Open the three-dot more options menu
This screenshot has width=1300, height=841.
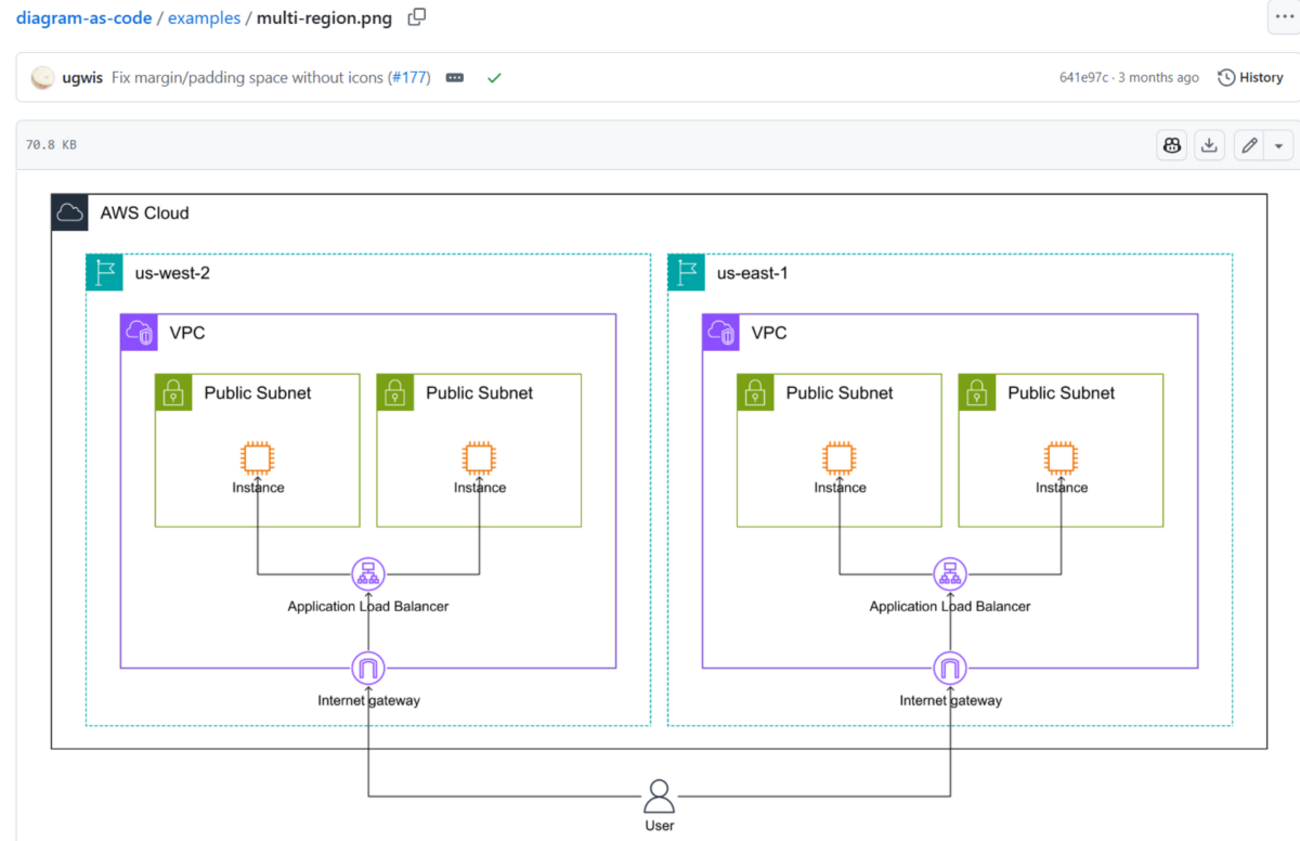coord(1284,17)
